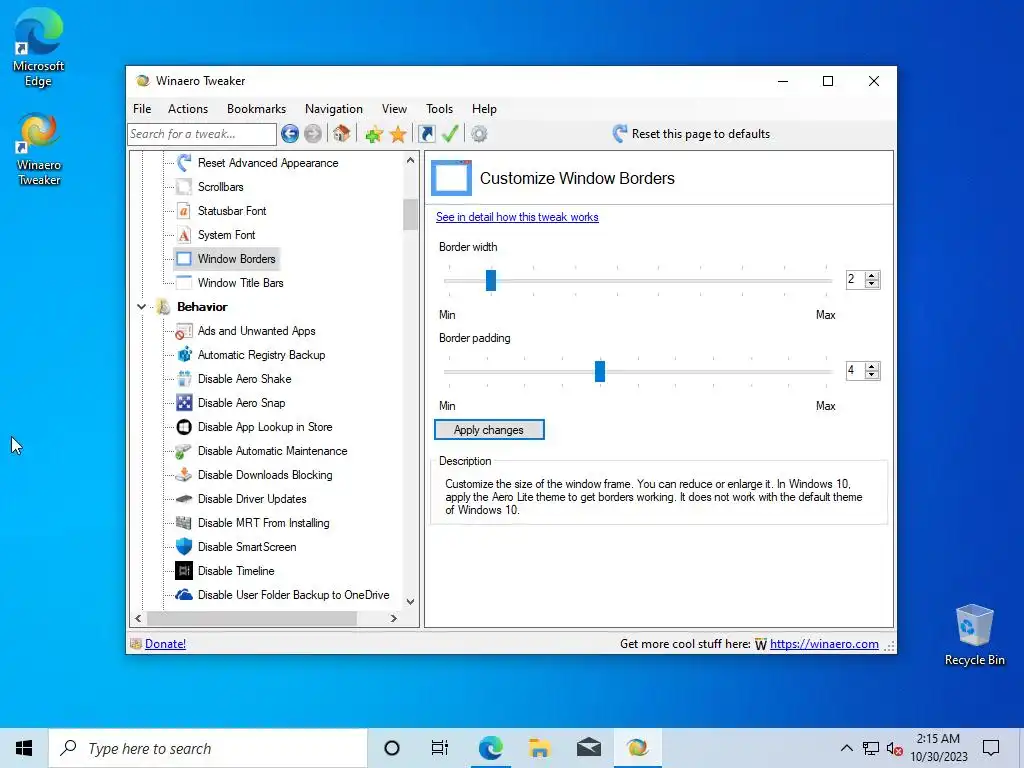Image resolution: width=1024 pixels, height=768 pixels.
Task: Click the Border width slider thumb
Action: pos(491,280)
